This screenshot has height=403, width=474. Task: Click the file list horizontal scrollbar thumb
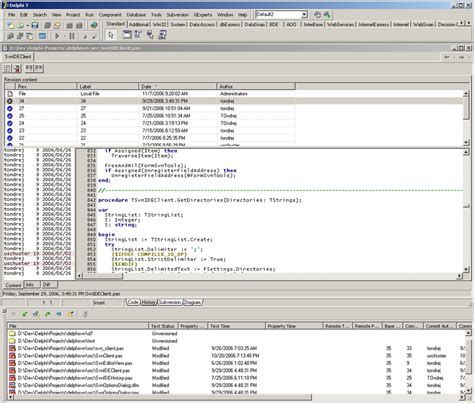pos(162,397)
